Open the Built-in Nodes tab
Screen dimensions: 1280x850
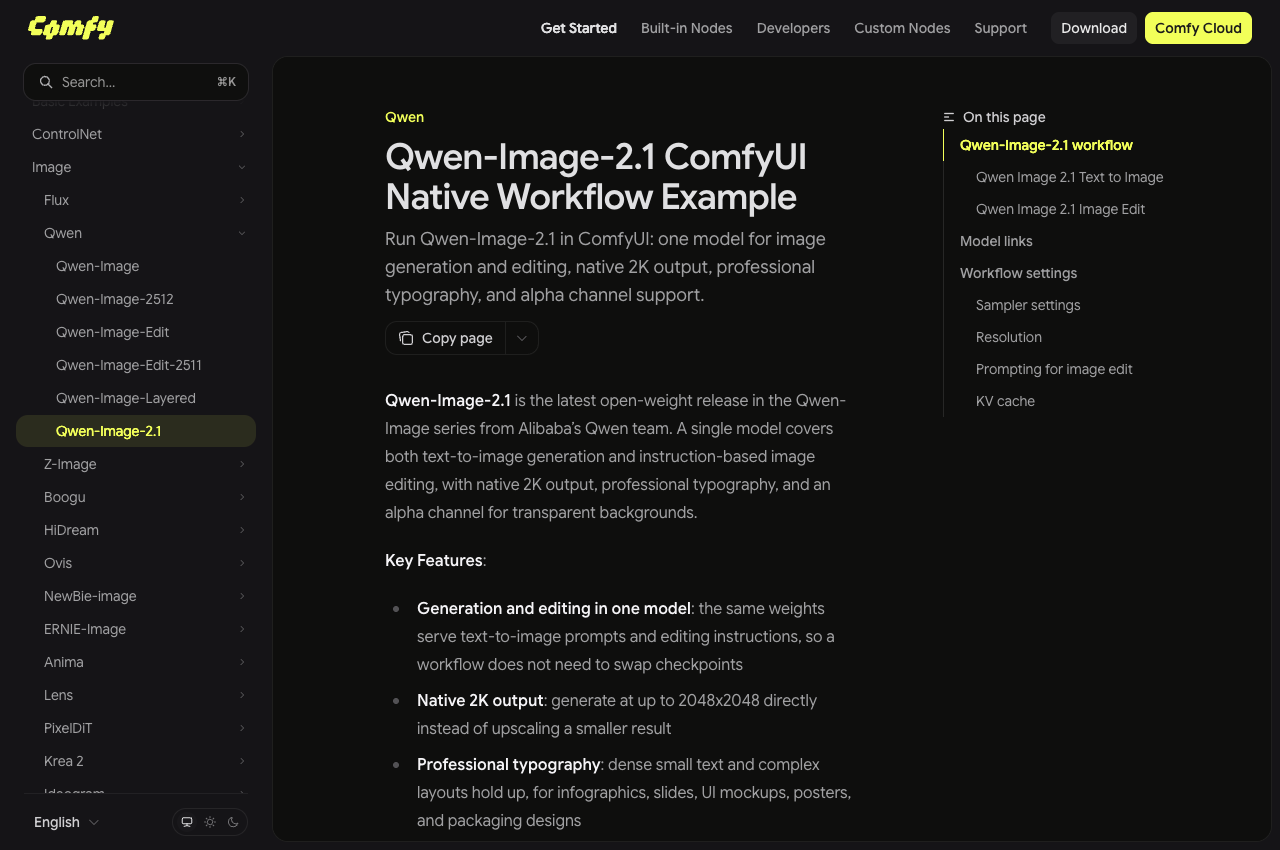[687, 28]
